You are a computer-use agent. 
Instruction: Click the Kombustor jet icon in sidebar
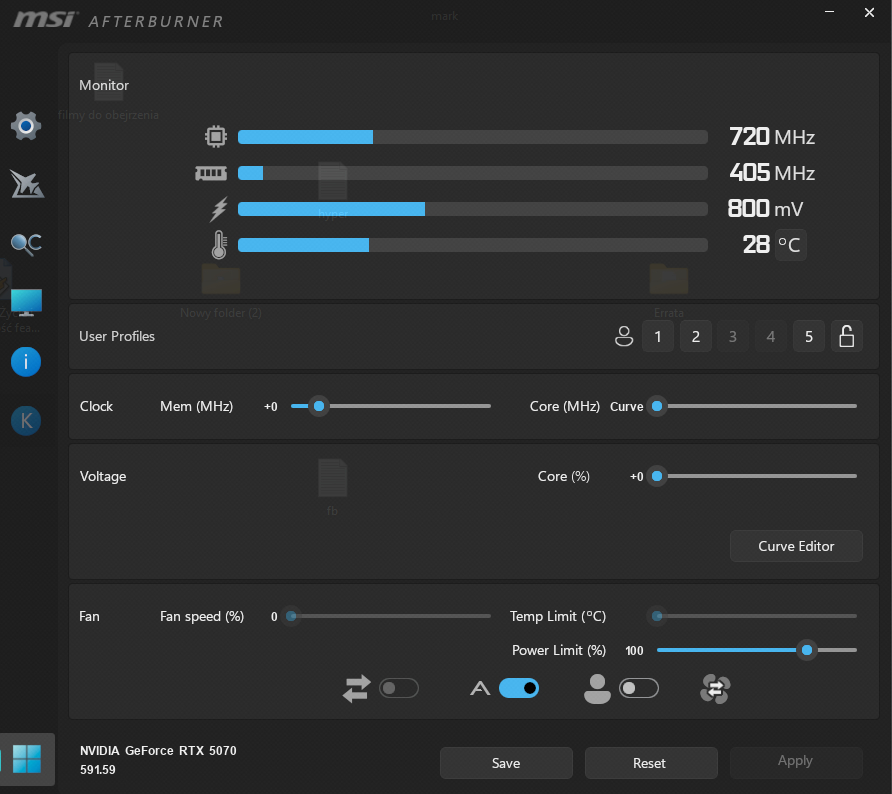pyautogui.click(x=26, y=184)
